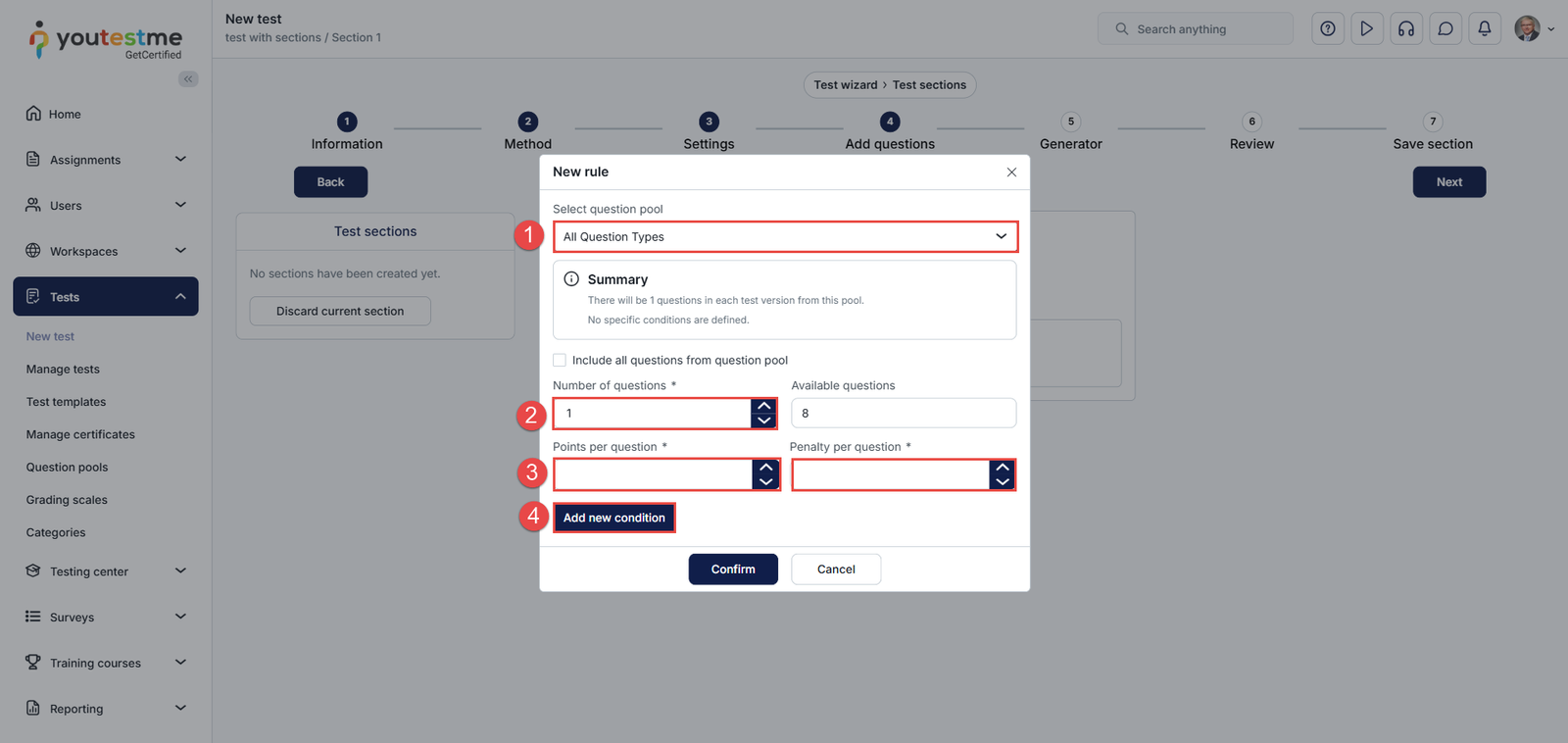Screen dimensions: 1568x743
Task: Click the play button icon in header
Action: (x=1367, y=29)
